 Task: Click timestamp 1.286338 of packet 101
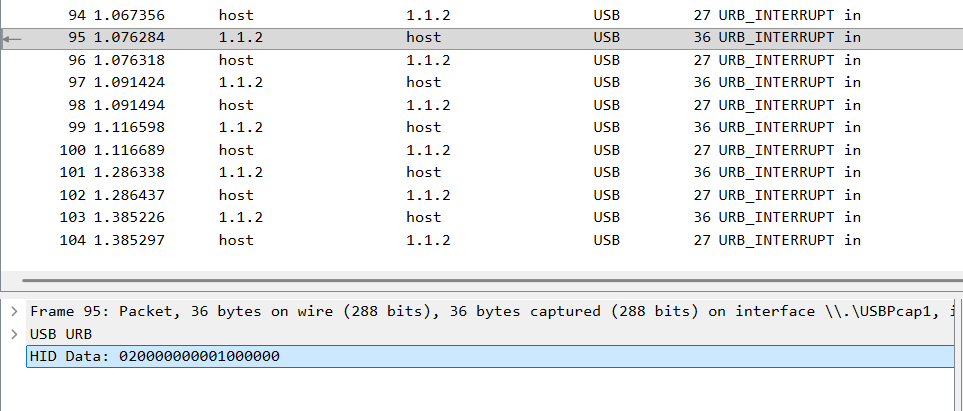pos(130,172)
